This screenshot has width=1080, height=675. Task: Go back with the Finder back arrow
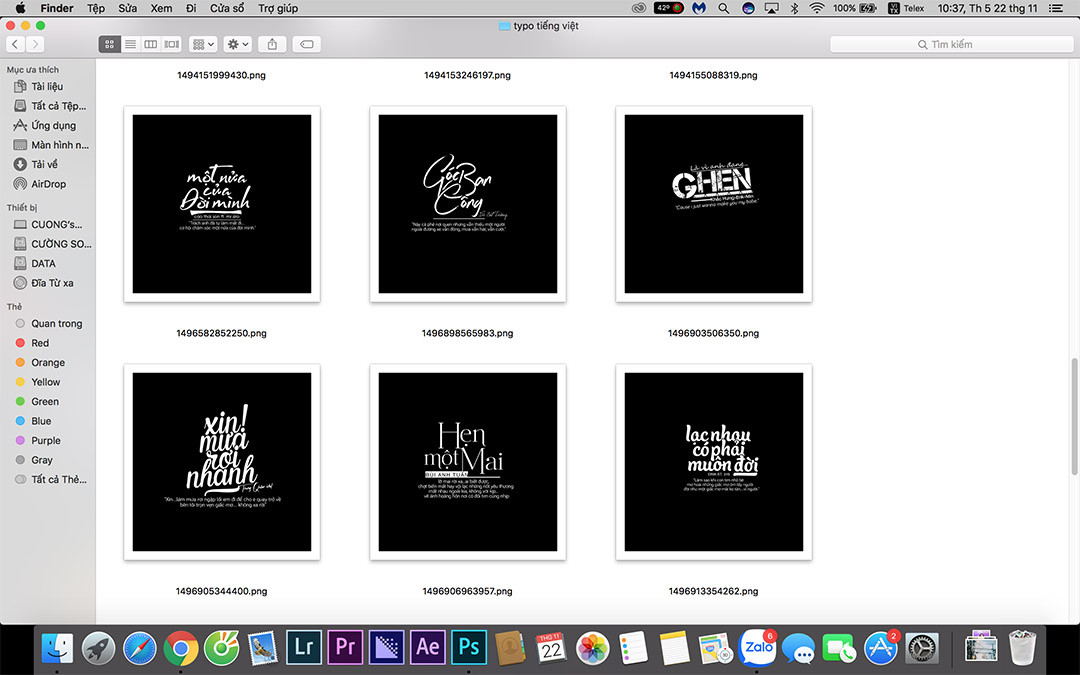tap(15, 44)
